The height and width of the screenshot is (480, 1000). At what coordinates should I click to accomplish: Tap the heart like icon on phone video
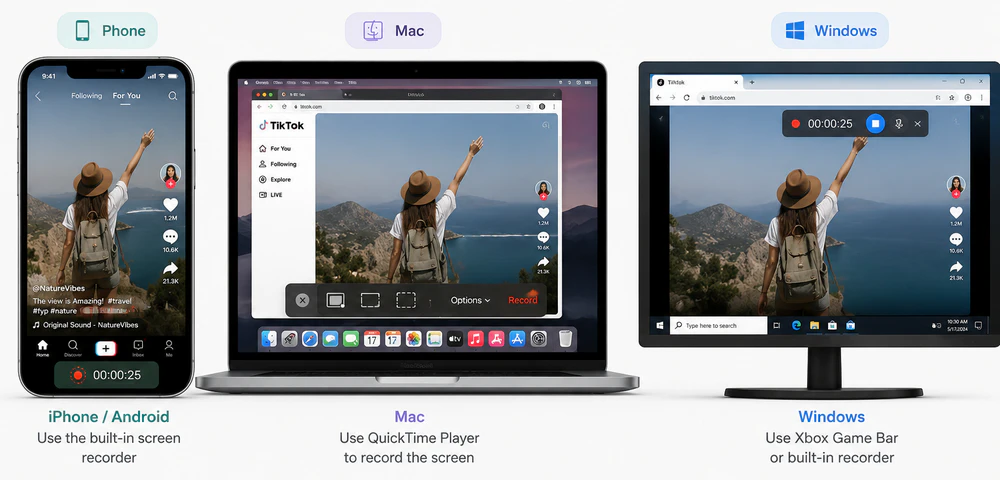tap(170, 205)
